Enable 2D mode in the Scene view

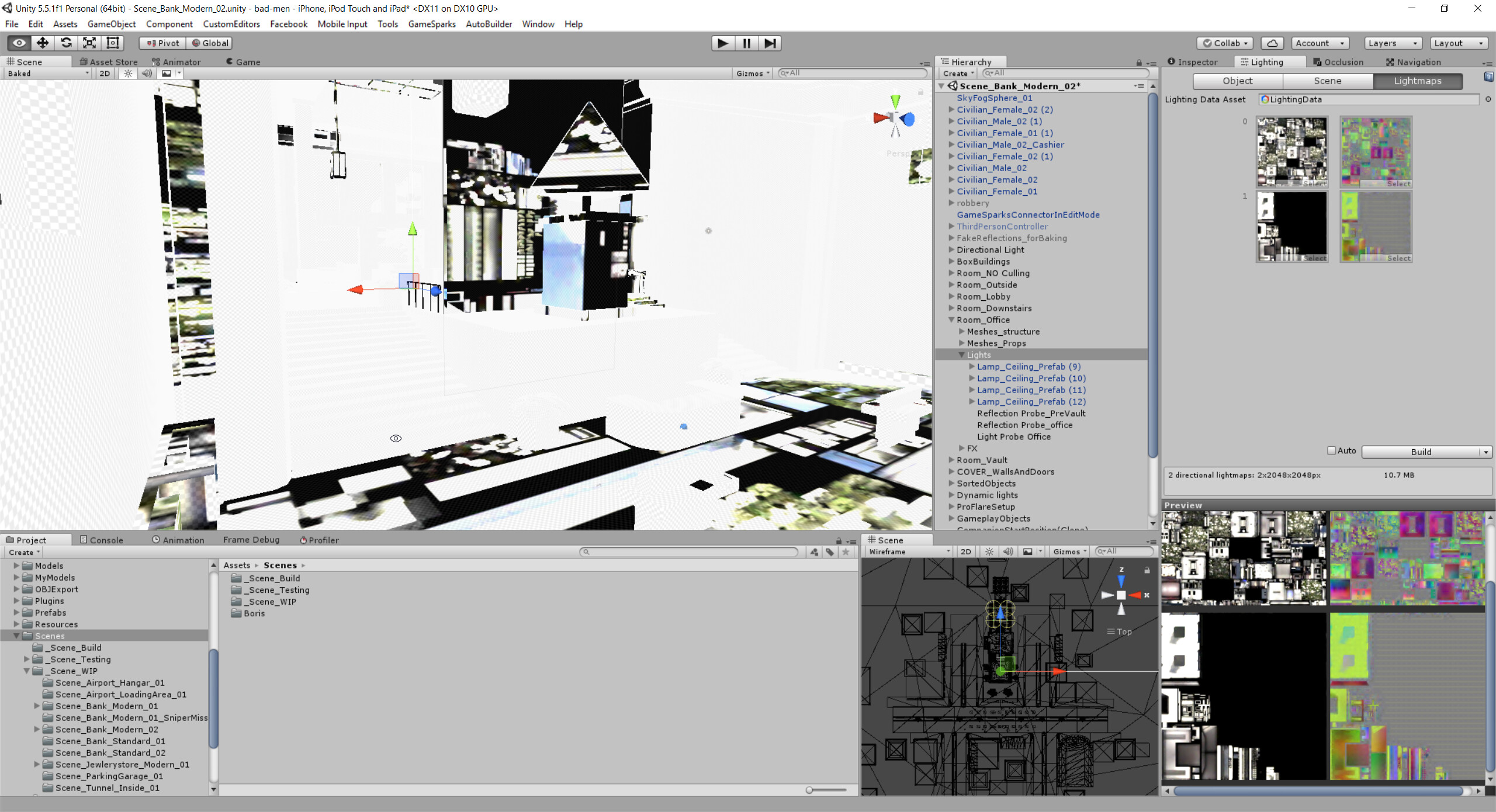[103, 73]
